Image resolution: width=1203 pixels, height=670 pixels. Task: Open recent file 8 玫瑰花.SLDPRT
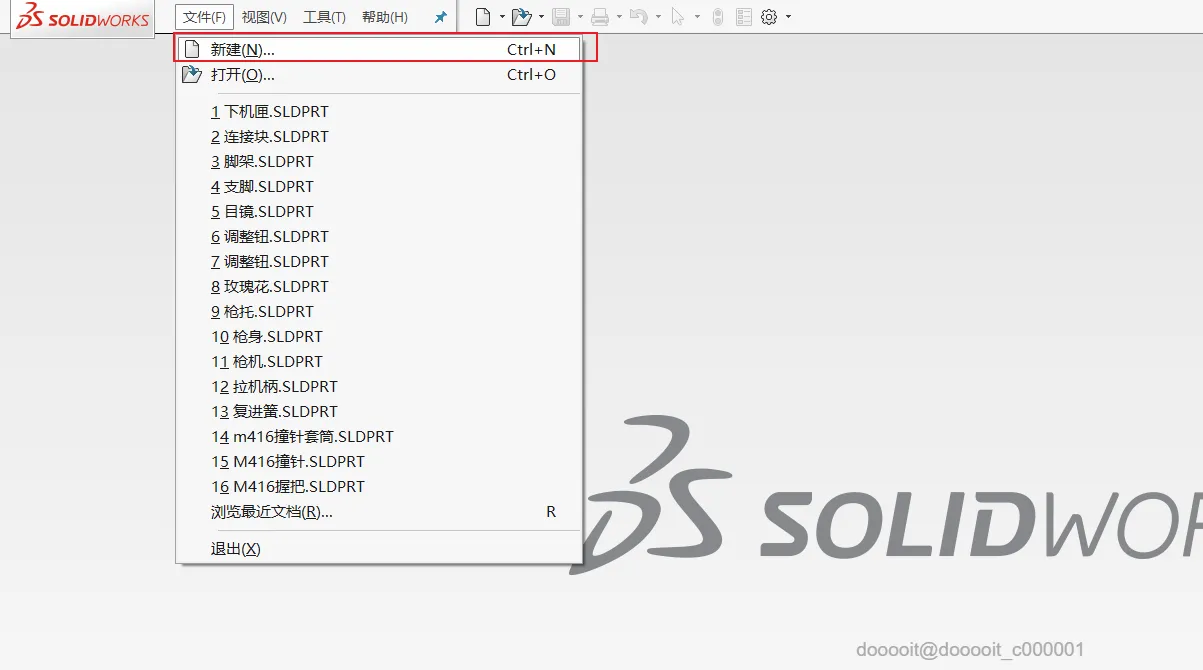tap(379, 286)
